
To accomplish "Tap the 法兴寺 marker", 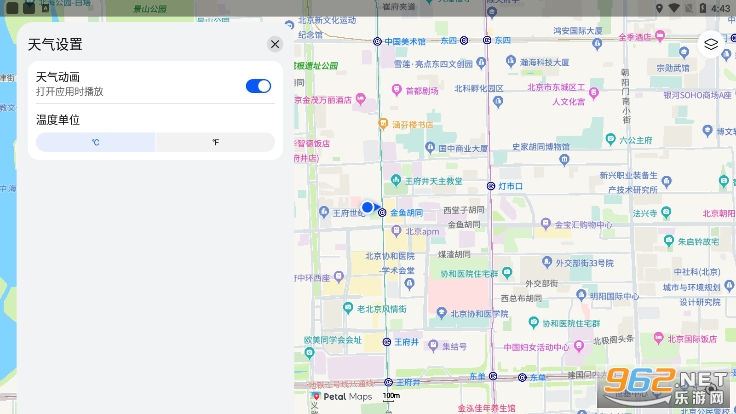I will click(666, 213).
